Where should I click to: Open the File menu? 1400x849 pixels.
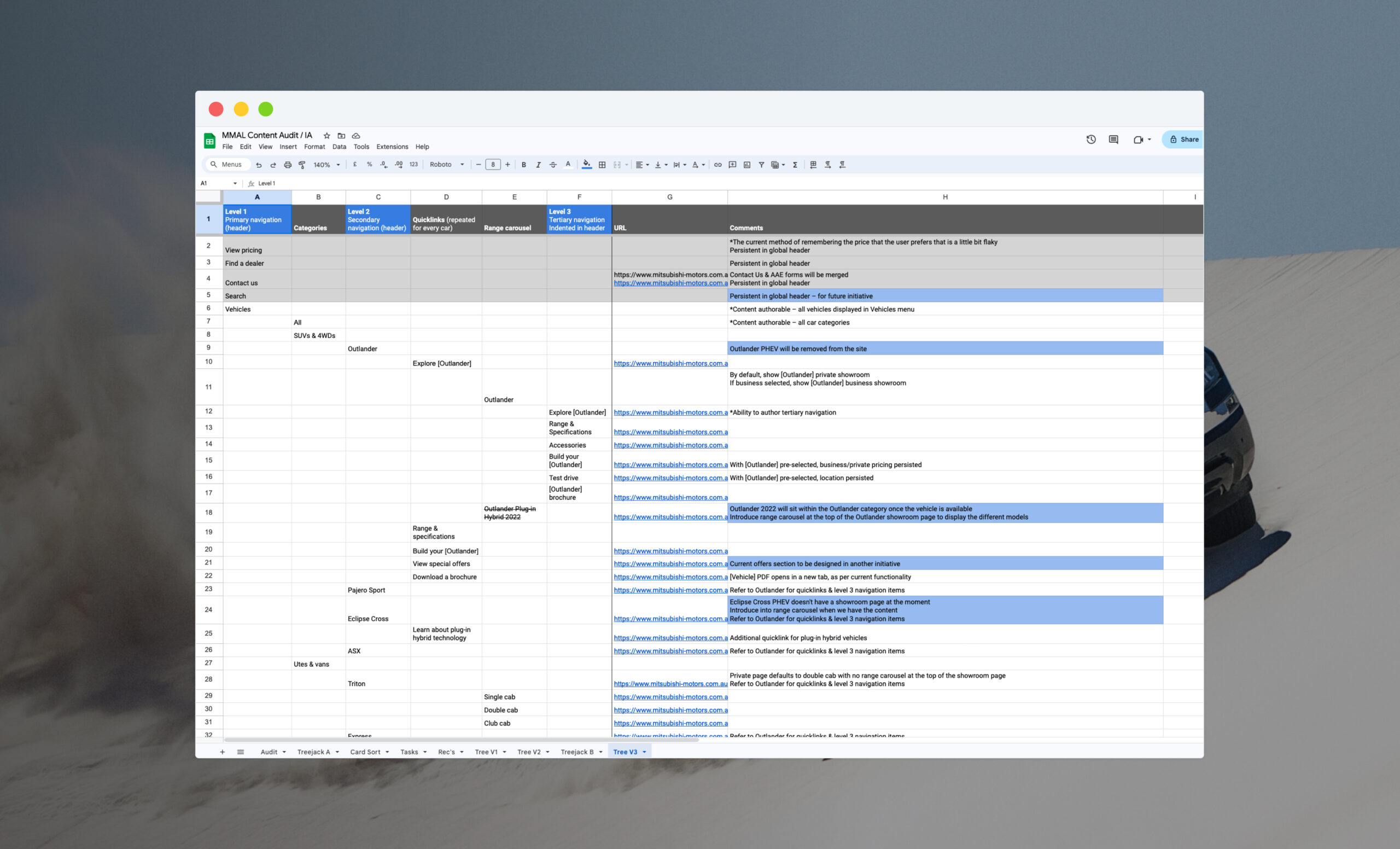click(x=227, y=147)
